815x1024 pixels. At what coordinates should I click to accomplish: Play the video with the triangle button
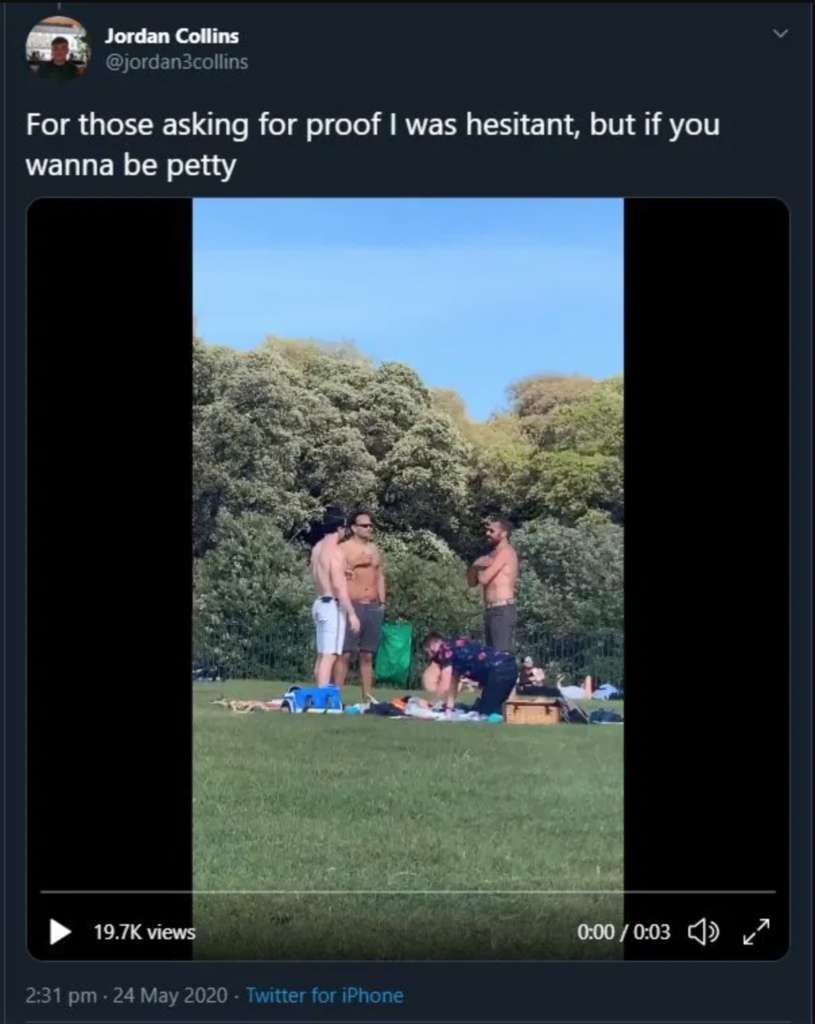point(60,931)
